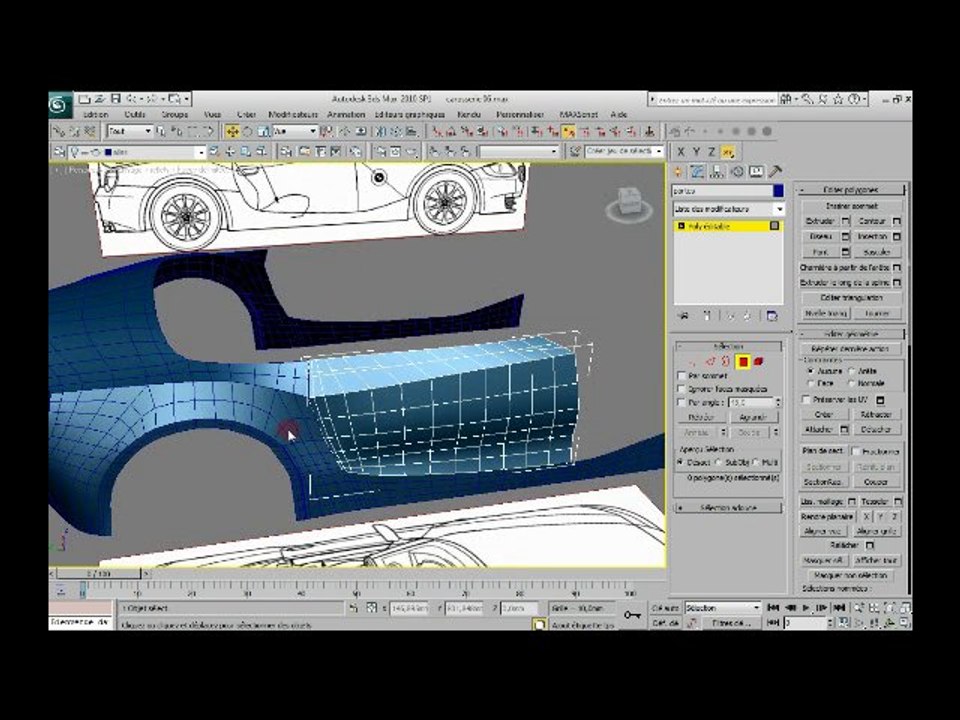Click the Play animation button
The image size is (960, 720).
[x=806, y=608]
